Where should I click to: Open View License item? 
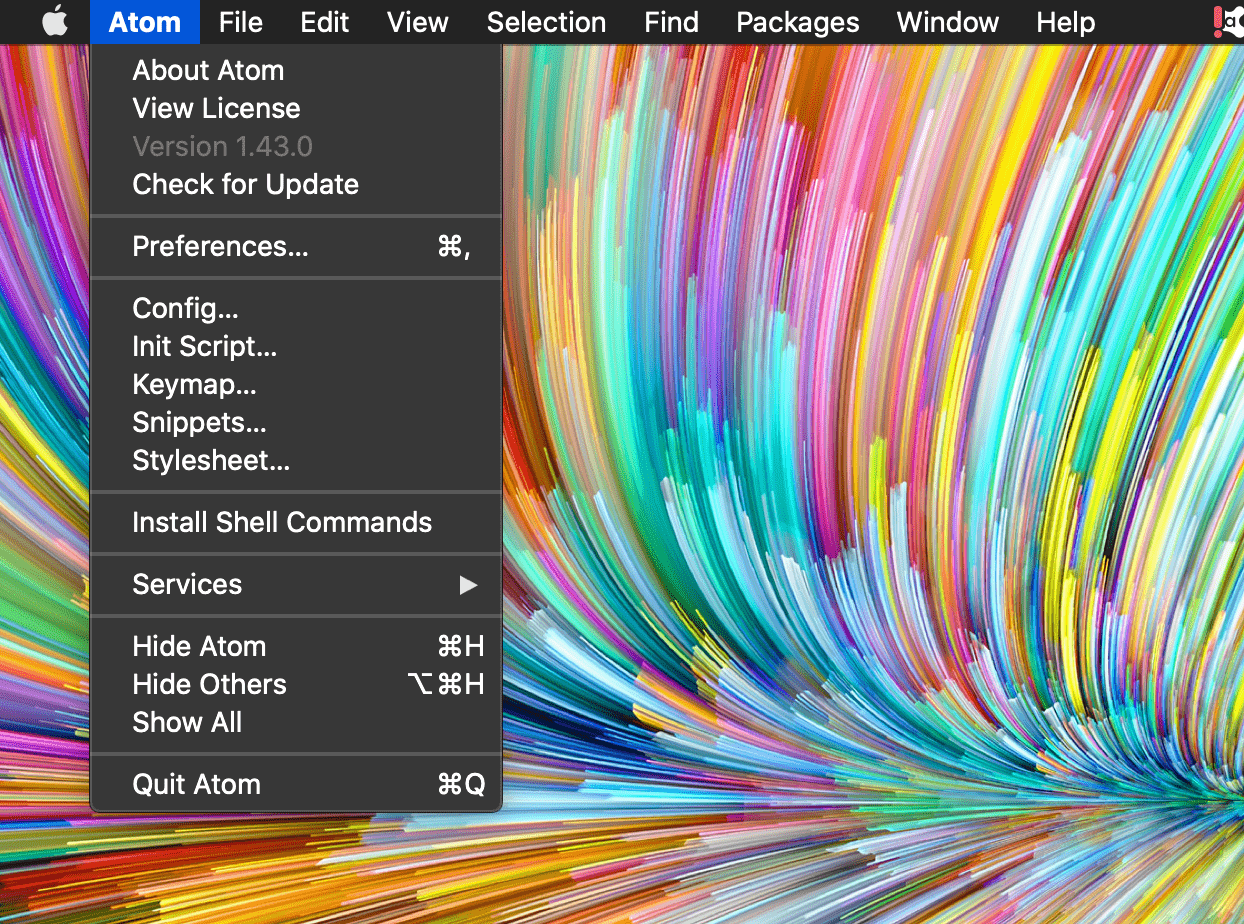pyautogui.click(x=216, y=109)
